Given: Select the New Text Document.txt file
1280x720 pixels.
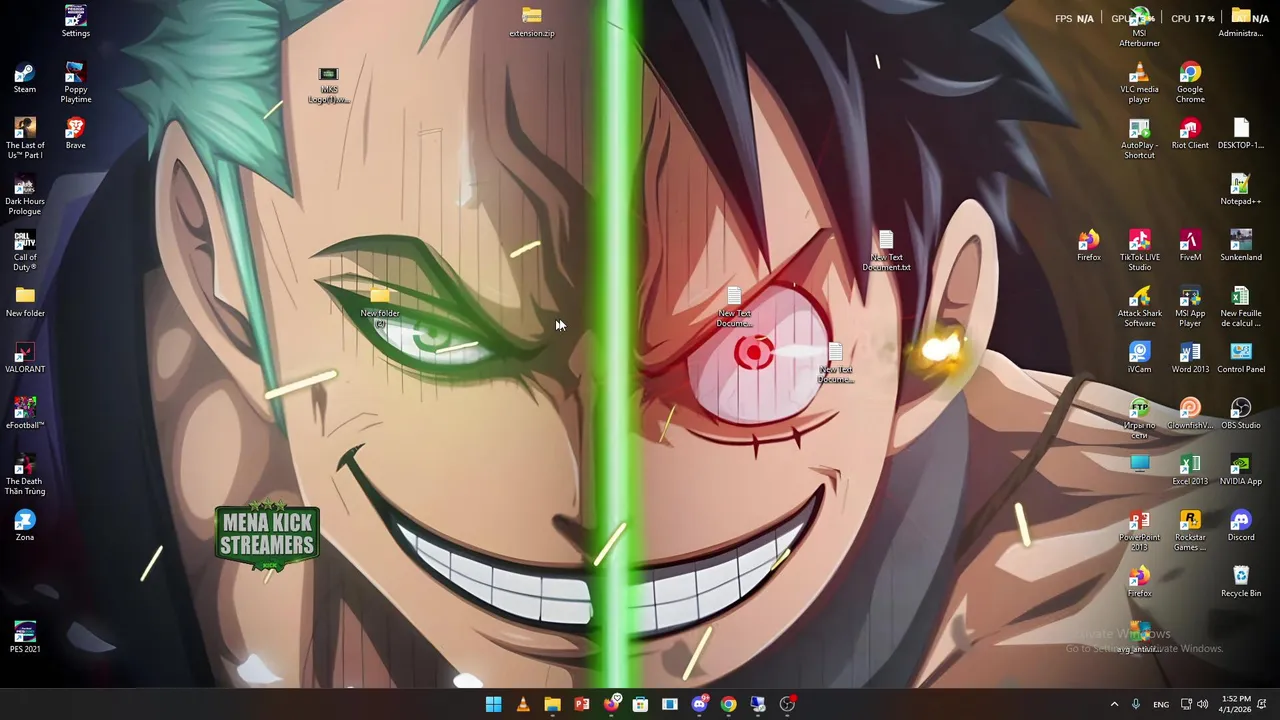Looking at the screenshot, I should pos(886,251).
